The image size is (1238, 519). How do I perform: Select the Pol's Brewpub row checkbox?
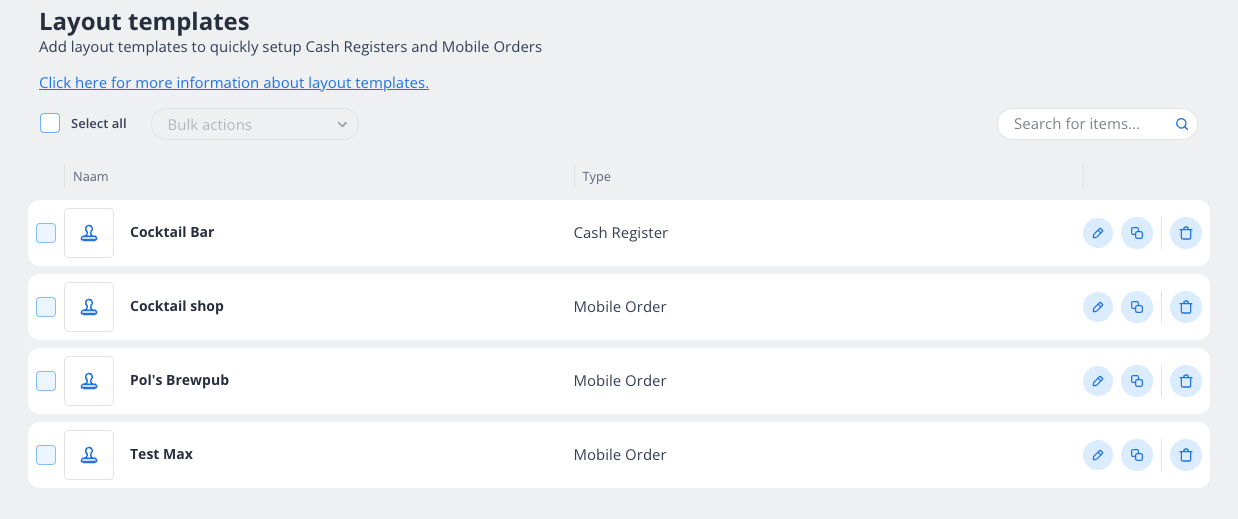[x=46, y=381]
